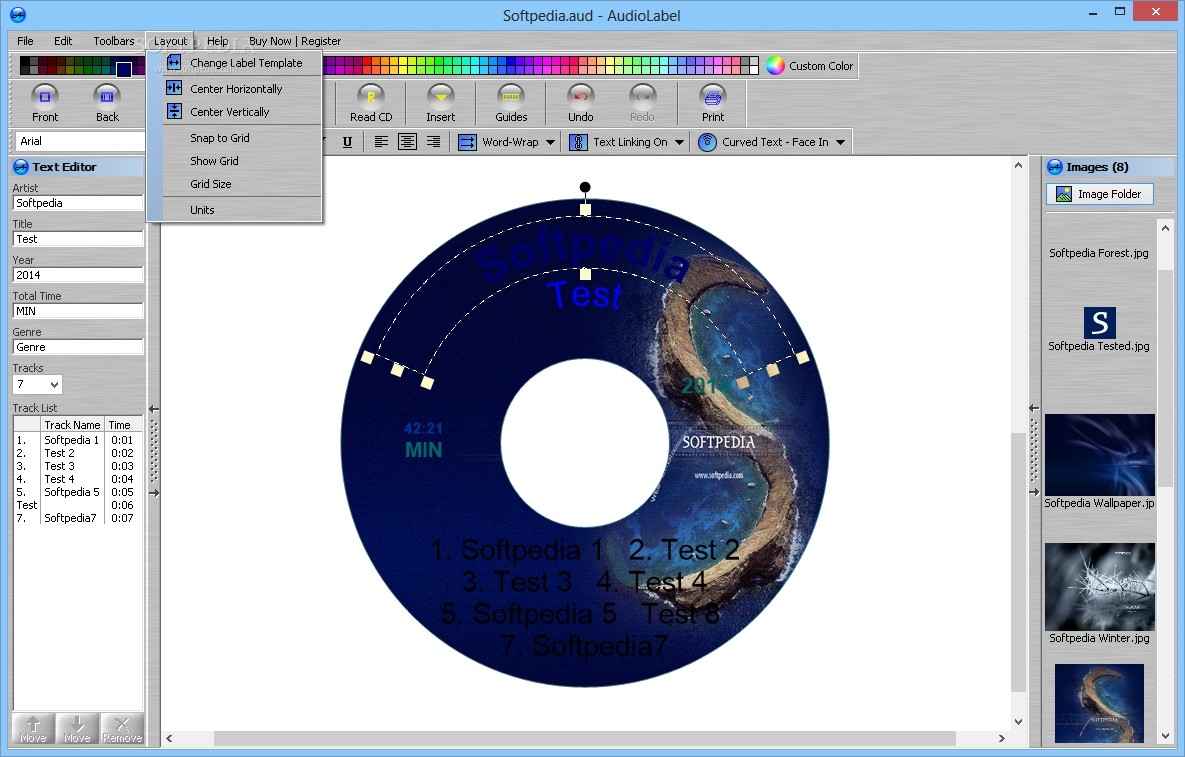
Task: Click the Undo toolbar icon
Action: (580, 96)
